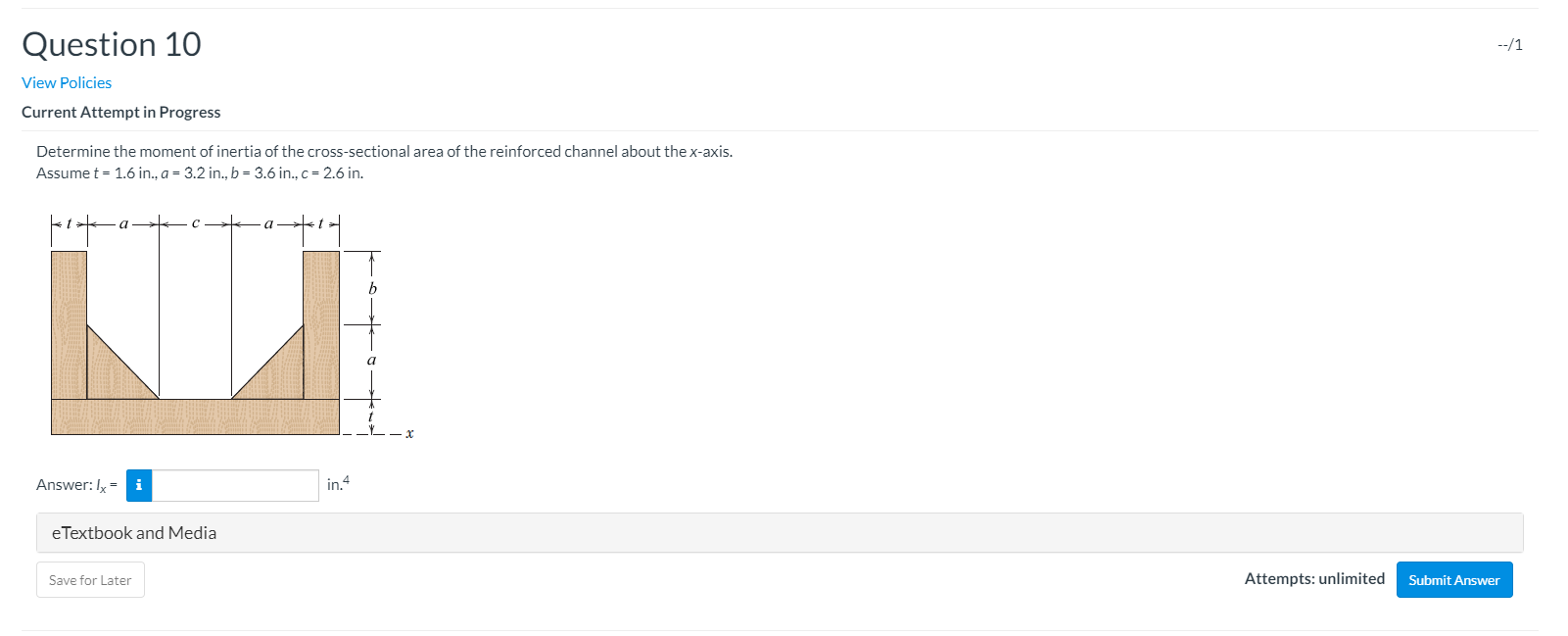
Task: Save the attempt using Save for Later
Action: [x=89, y=579]
